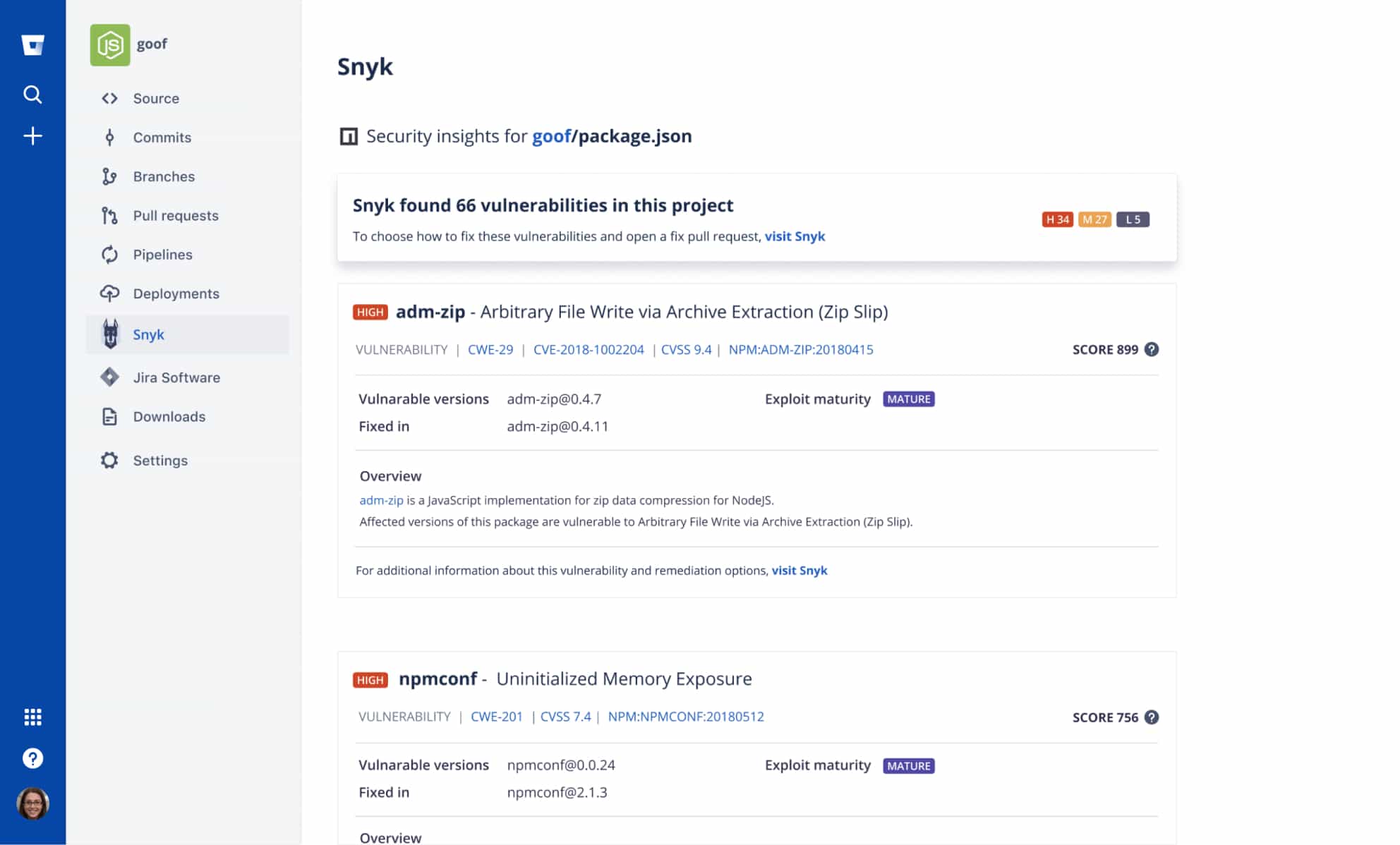The image size is (1400, 845).
Task: Visit Snyk link for adm-zip remediation
Action: pos(799,570)
